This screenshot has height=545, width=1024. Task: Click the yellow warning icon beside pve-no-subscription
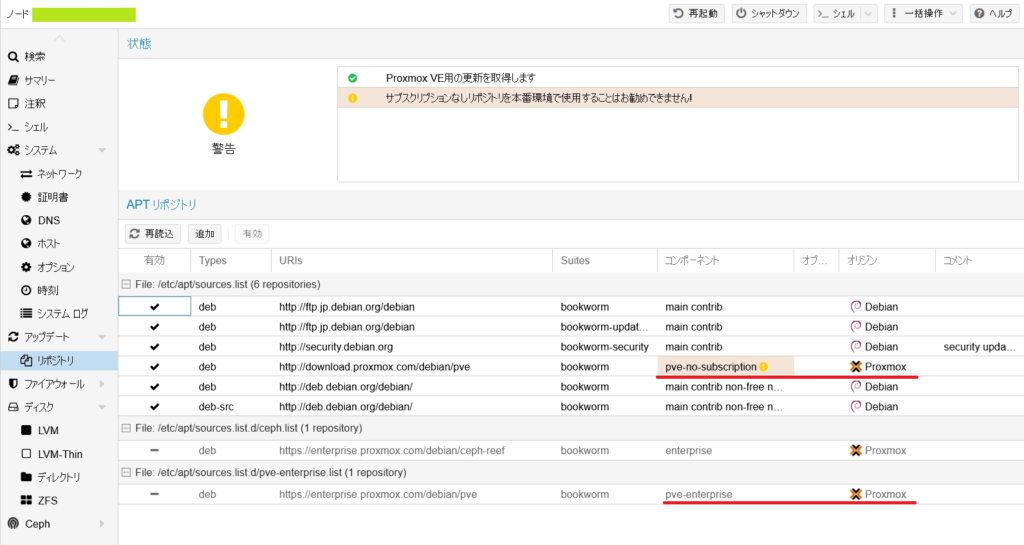click(x=764, y=367)
